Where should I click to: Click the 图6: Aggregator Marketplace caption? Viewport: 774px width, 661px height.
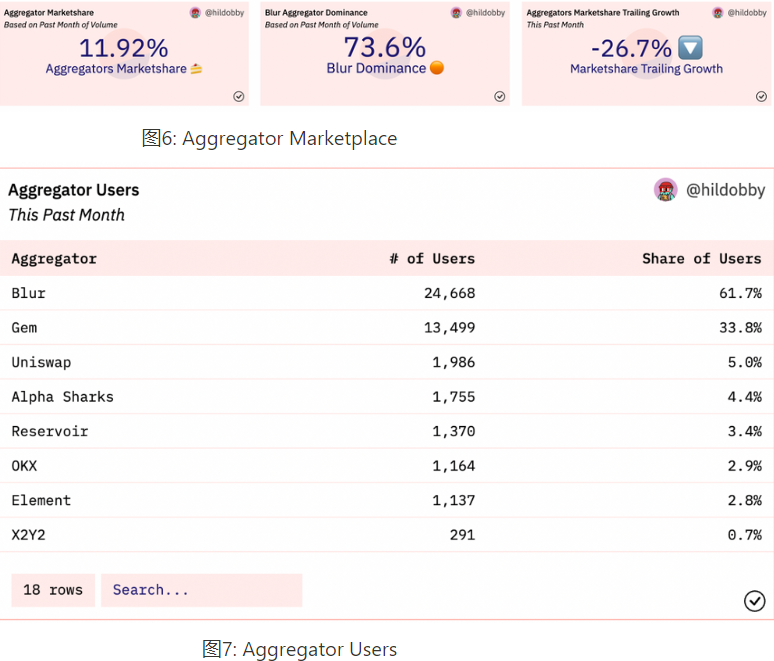click(270, 139)
